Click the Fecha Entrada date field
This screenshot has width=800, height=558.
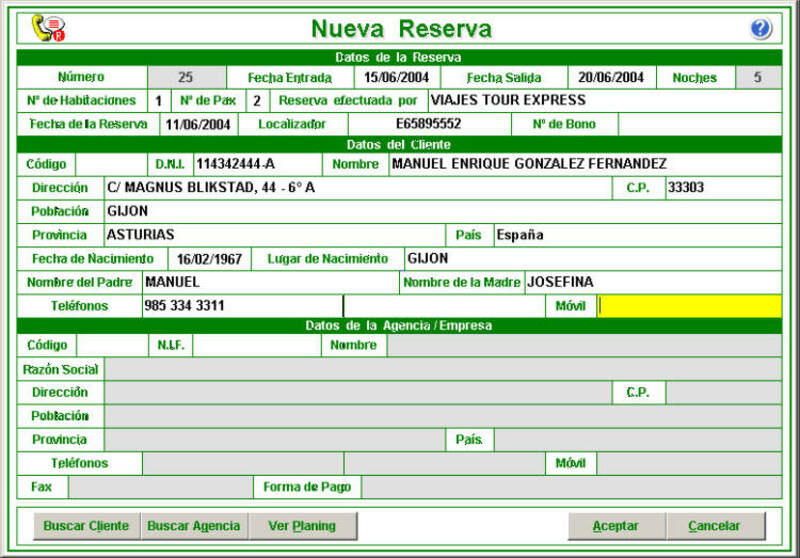point(396,77)
